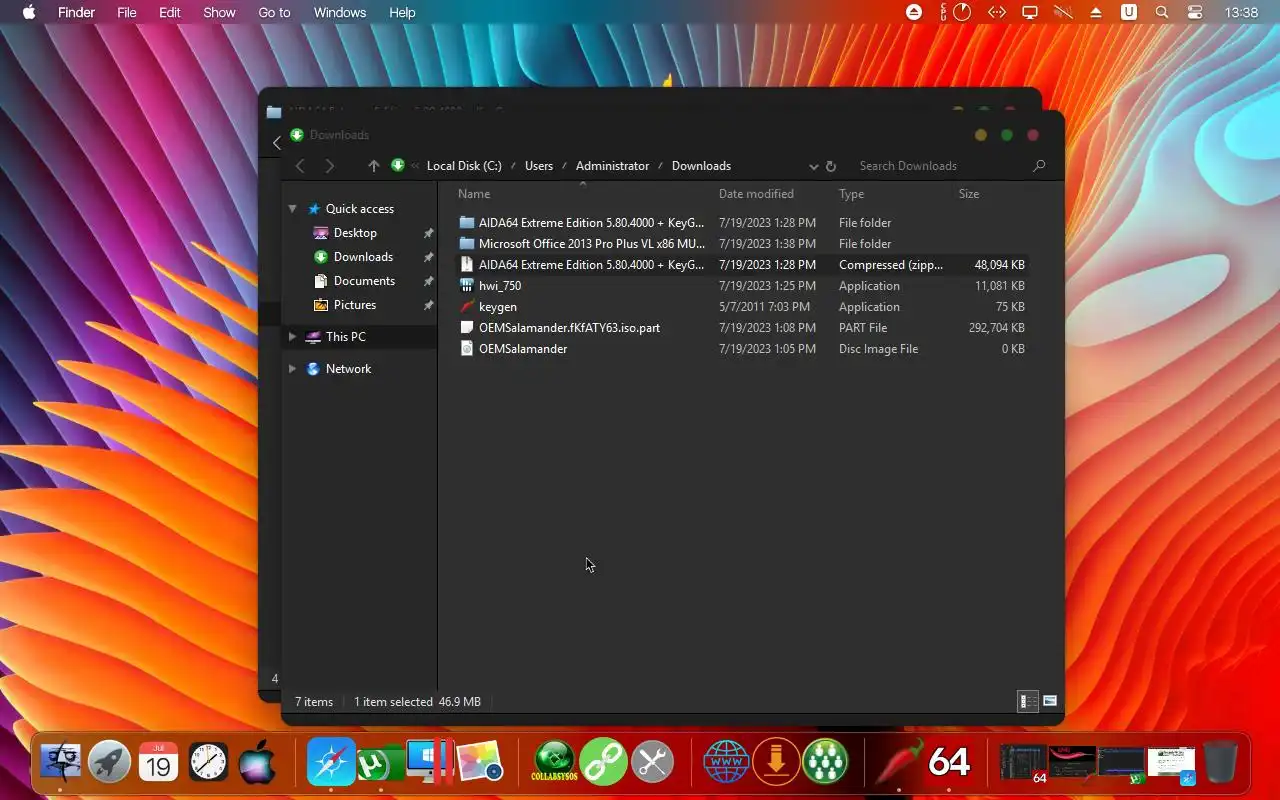Click the U icon in the menu bar
The image size is (1280, 800).
click(x=1129, y=12)
